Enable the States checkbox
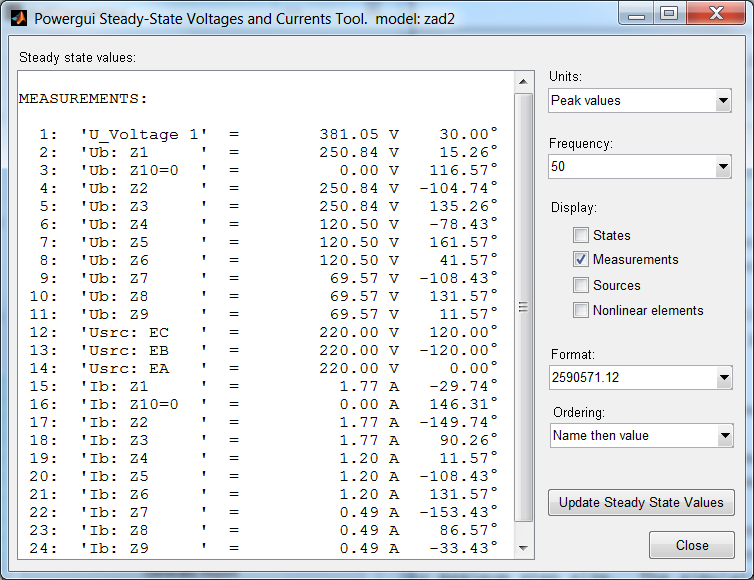 [580, 235]
